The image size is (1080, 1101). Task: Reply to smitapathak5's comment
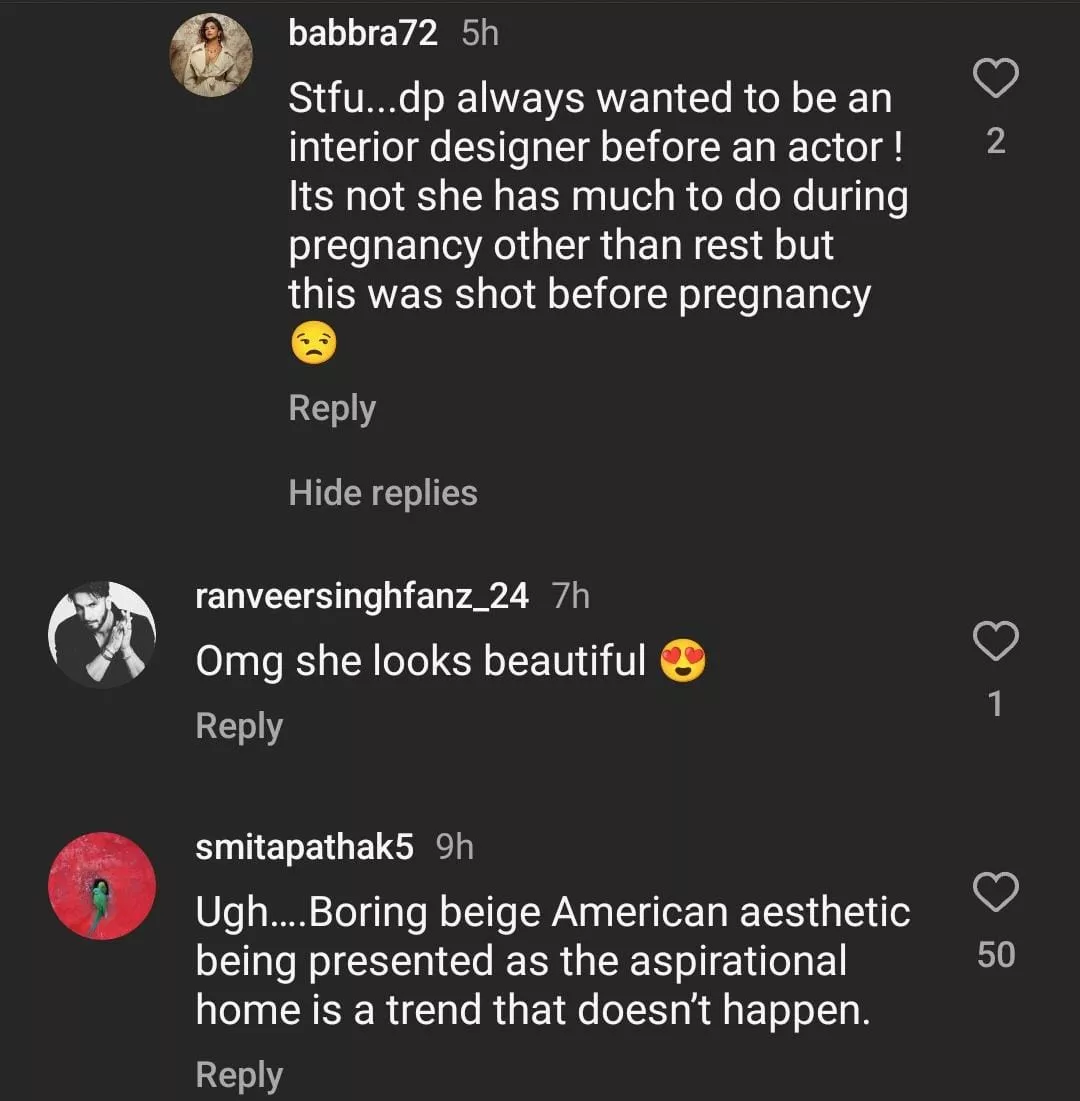239,1075
